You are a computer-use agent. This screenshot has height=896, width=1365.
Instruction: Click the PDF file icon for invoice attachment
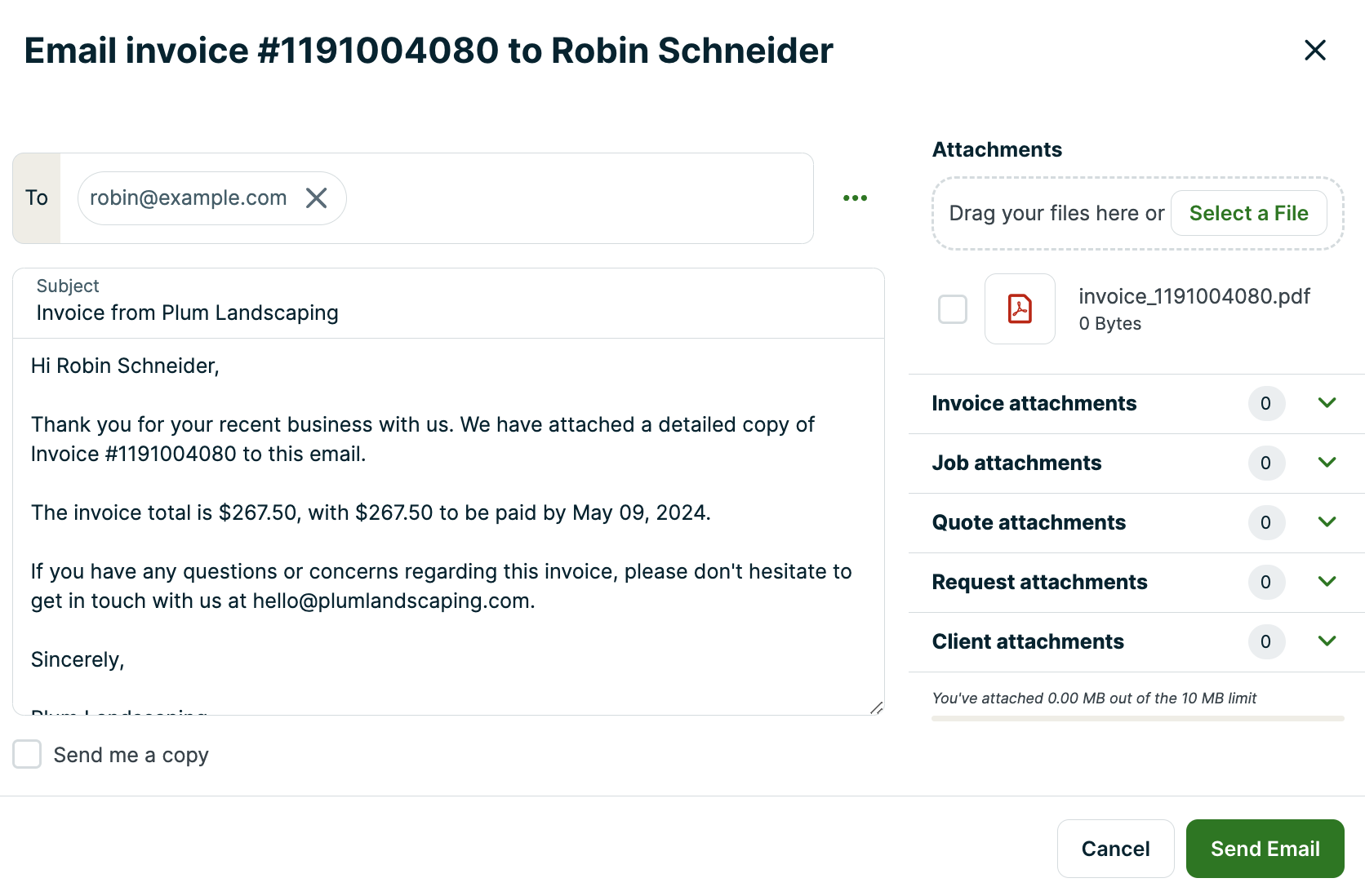(1020, 309)
